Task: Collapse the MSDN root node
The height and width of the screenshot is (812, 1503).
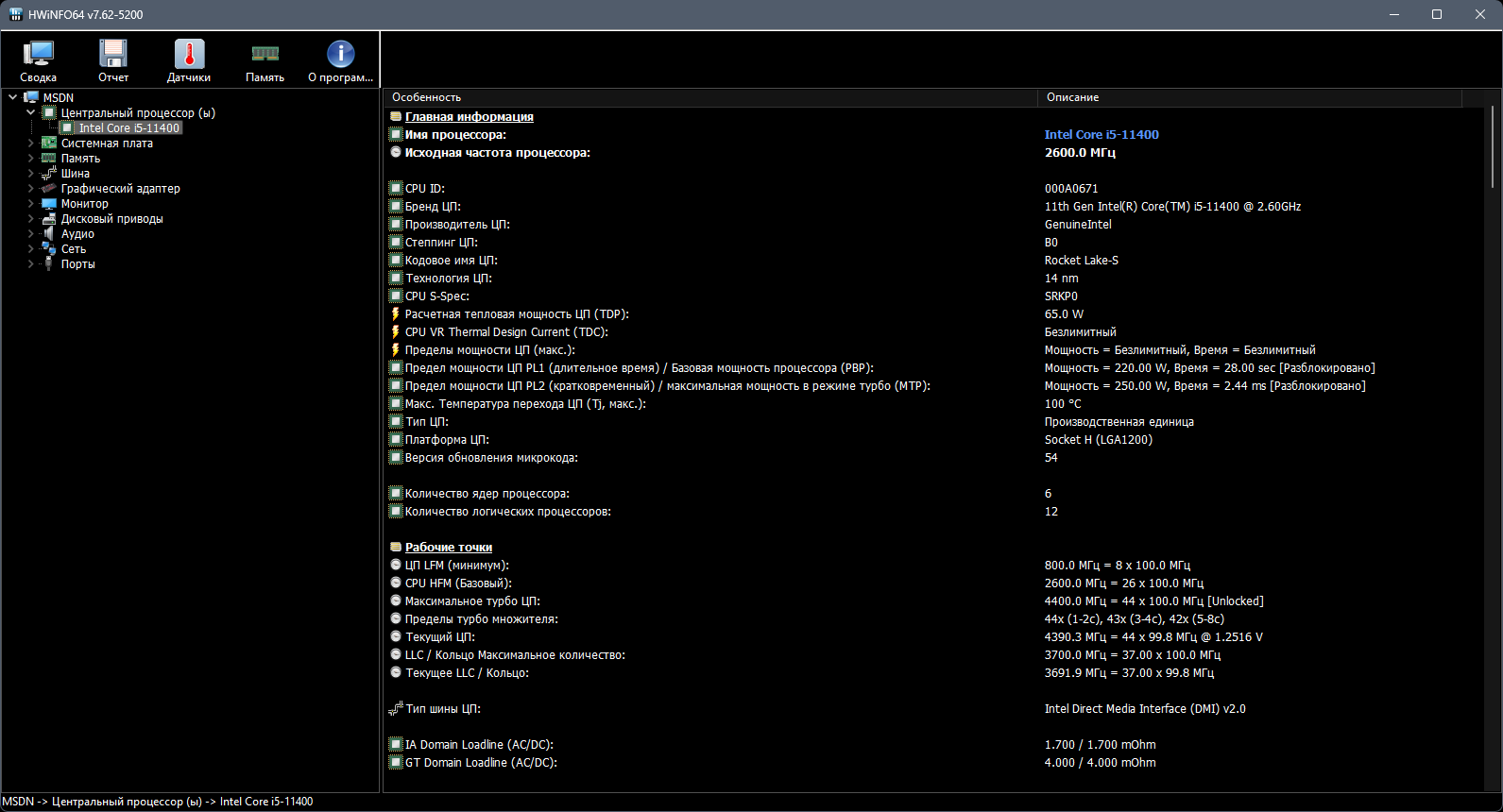Action: click(12, 97)
